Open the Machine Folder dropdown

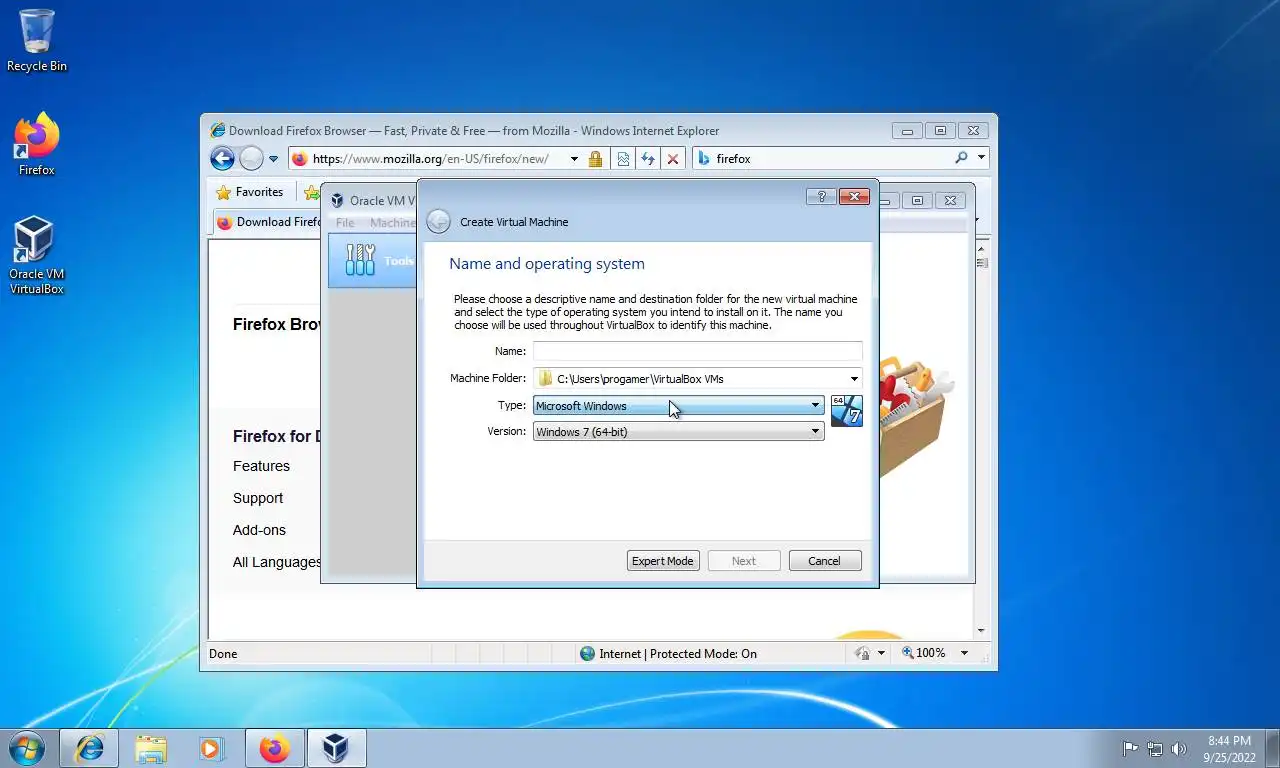(854, 379)
